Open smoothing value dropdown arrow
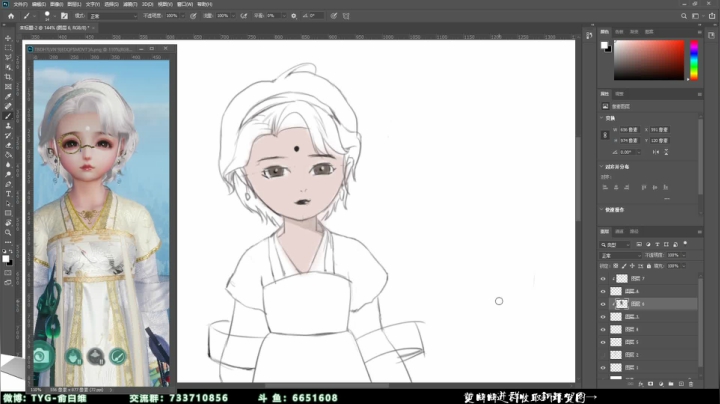 click(x=284, y=16)
